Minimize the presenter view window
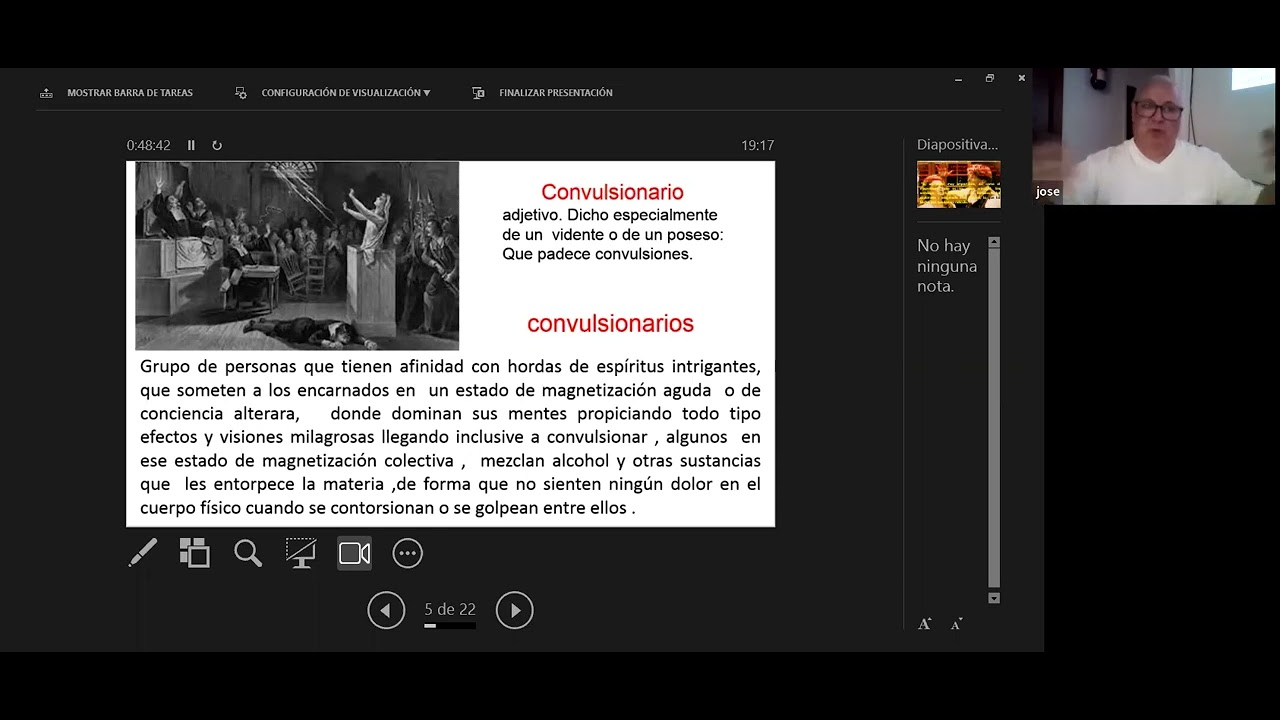 point(958,78)
